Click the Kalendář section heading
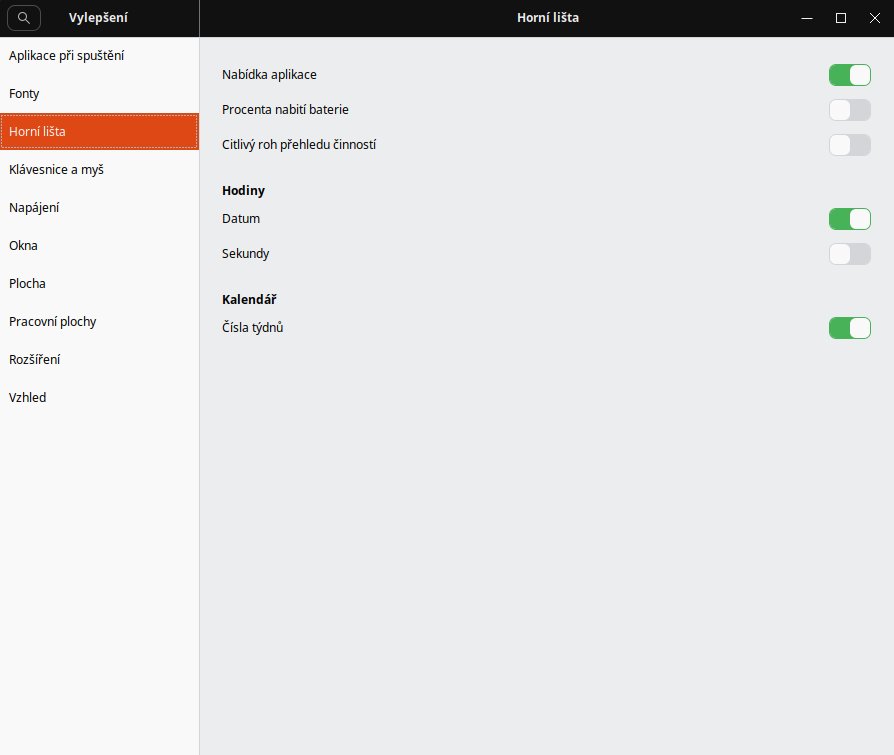 pyautogui.click(x=249, y=299)
